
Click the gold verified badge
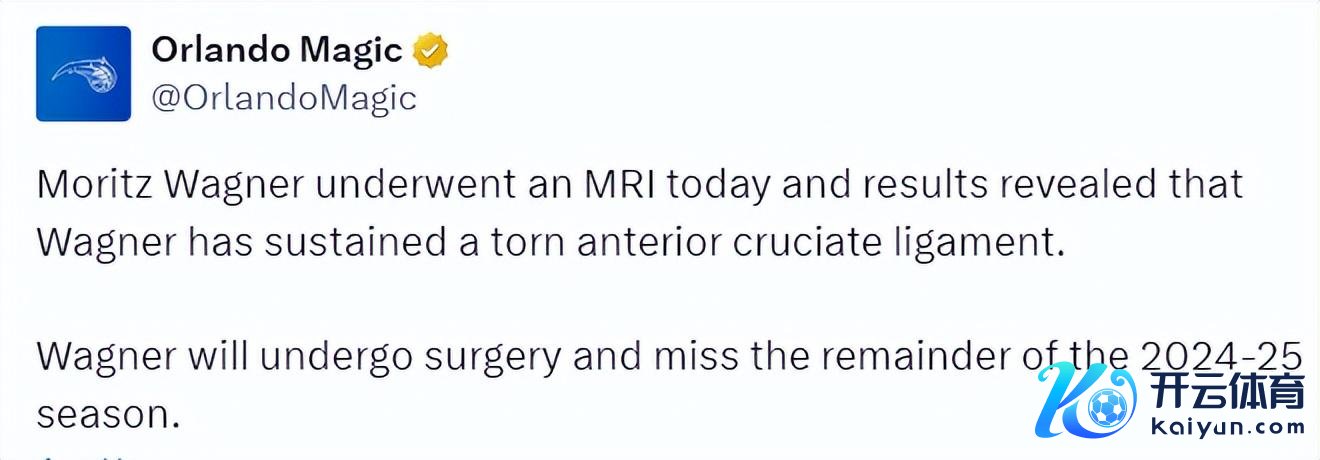[431, 50]
